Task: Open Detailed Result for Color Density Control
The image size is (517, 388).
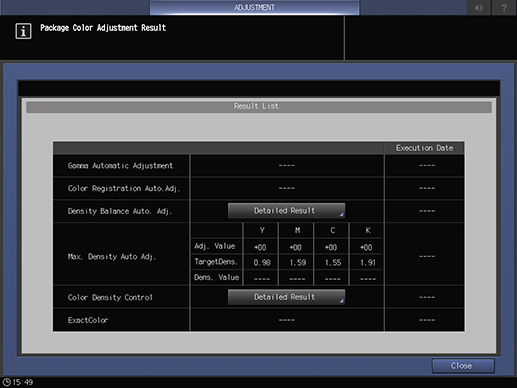Action: [x=286, y=297]
